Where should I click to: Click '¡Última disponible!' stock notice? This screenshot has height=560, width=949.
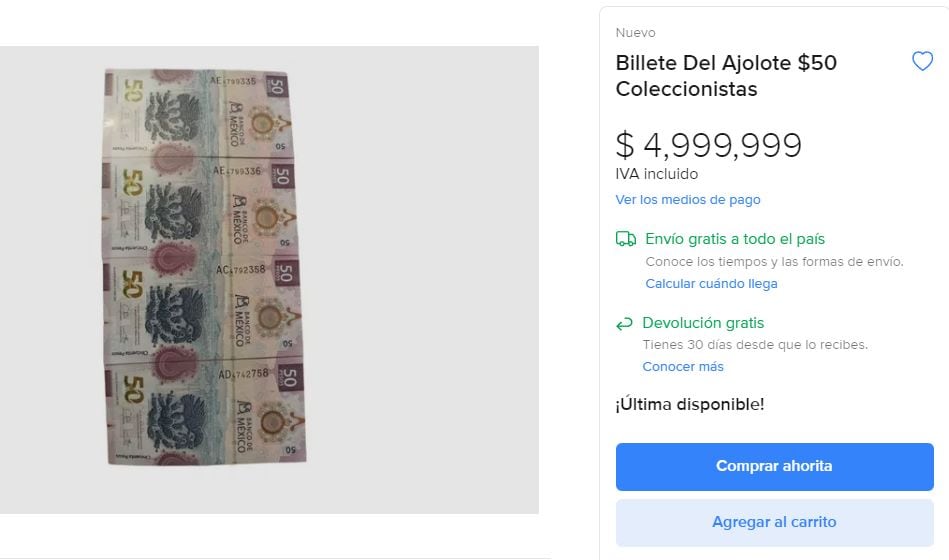689,404
